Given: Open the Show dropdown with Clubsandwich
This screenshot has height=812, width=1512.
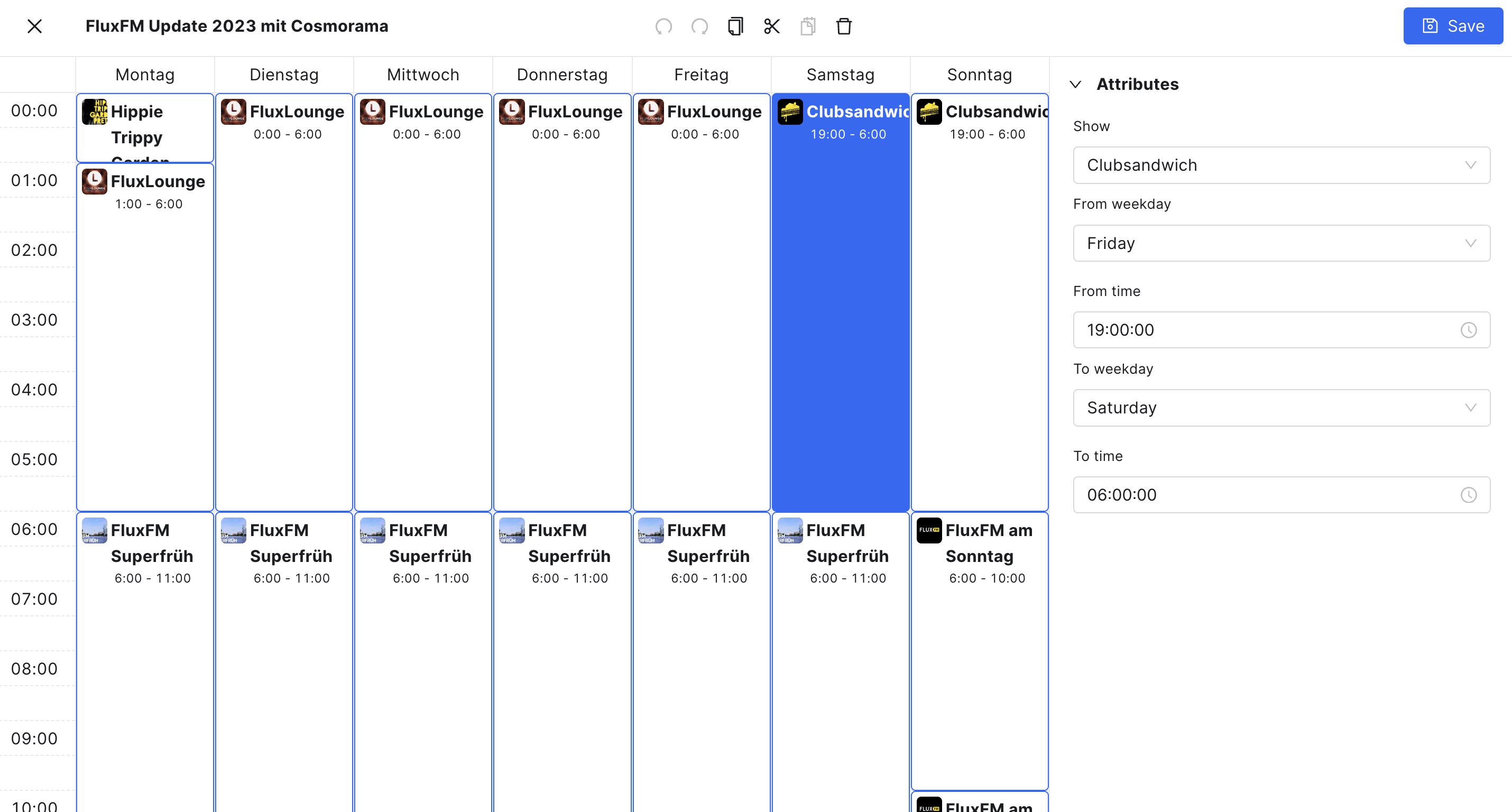Looking at the screenshot, I should (x=1281, y=165).
